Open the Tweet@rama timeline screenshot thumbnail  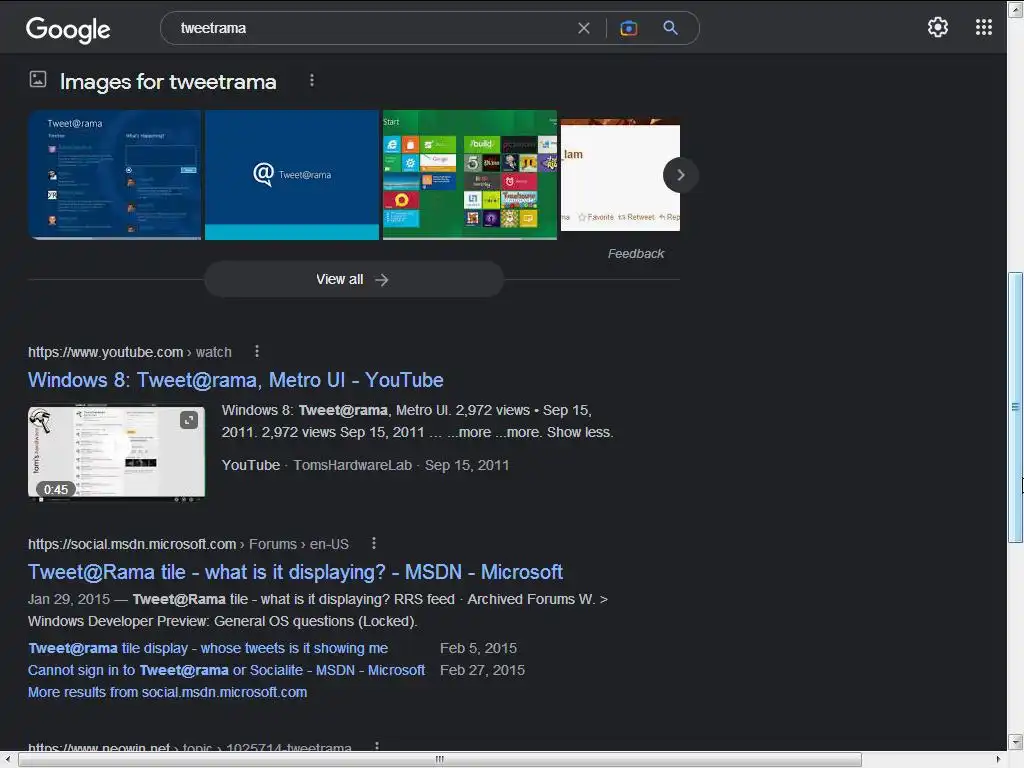pyautogui.click(x=114, y=175)
